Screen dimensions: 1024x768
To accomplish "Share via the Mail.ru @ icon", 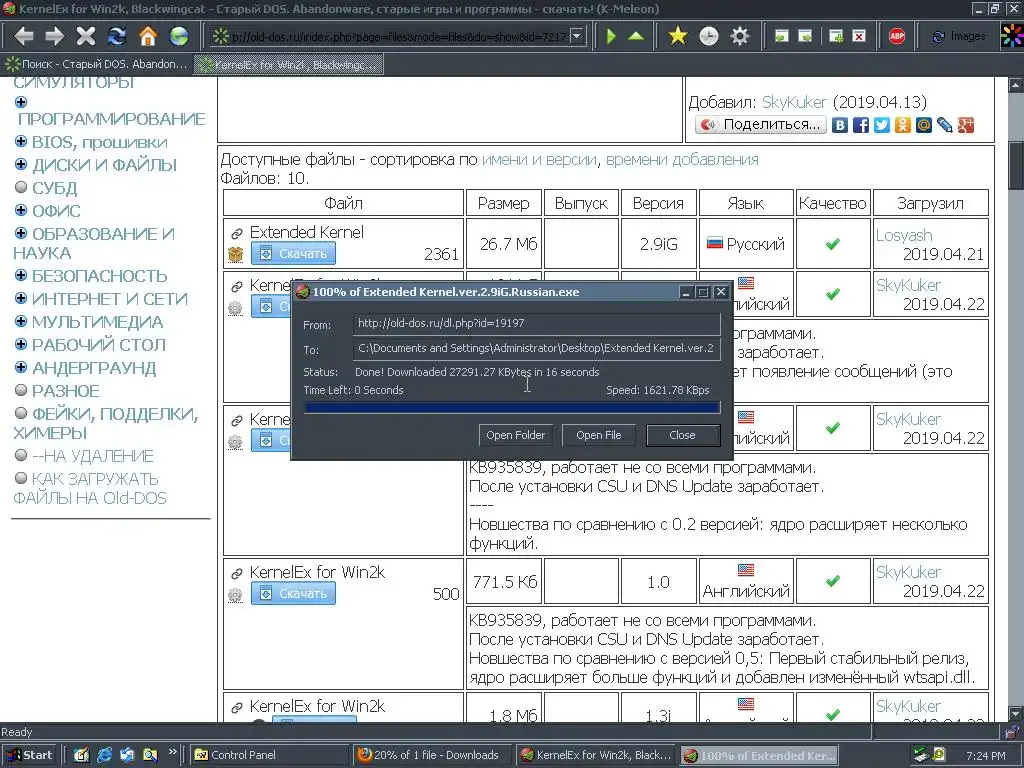I will 923,125.
